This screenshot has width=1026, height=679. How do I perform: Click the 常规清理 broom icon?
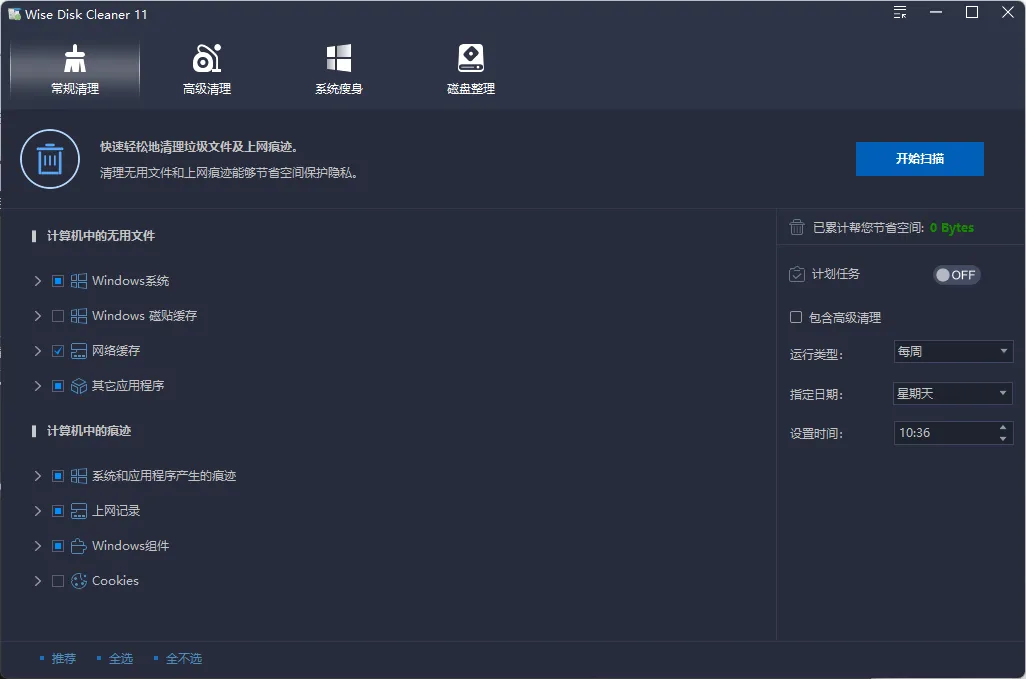[75, 58]
